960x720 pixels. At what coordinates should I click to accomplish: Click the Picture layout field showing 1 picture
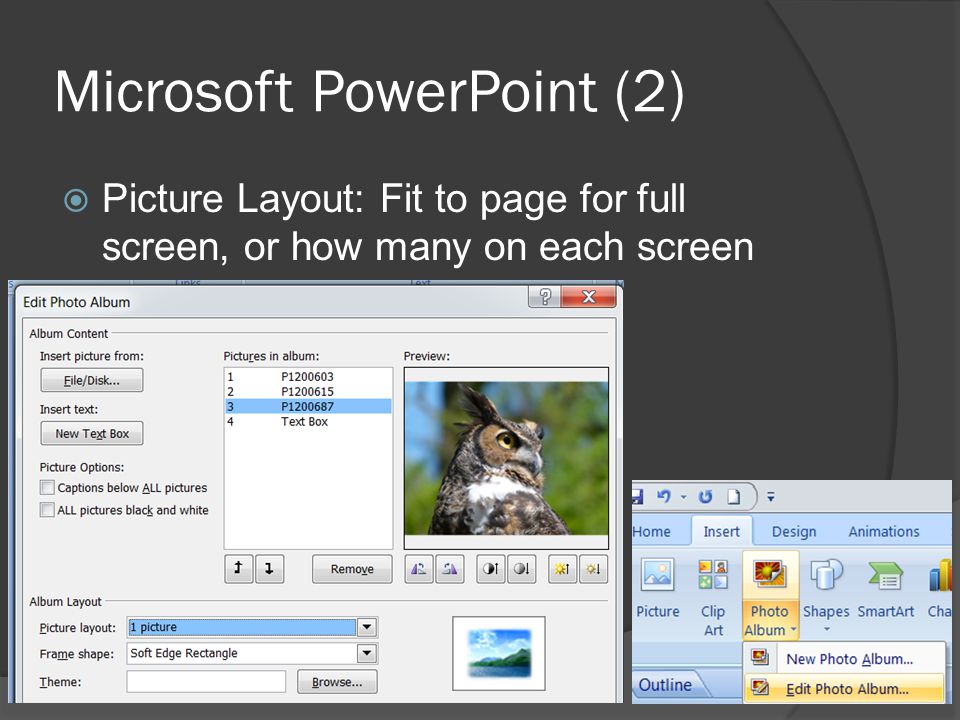242,627
